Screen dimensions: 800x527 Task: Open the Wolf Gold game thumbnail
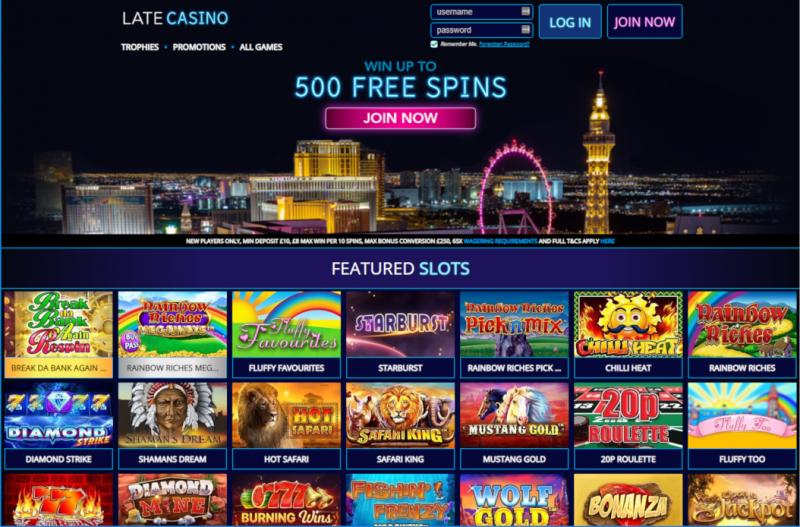point(514,500)
